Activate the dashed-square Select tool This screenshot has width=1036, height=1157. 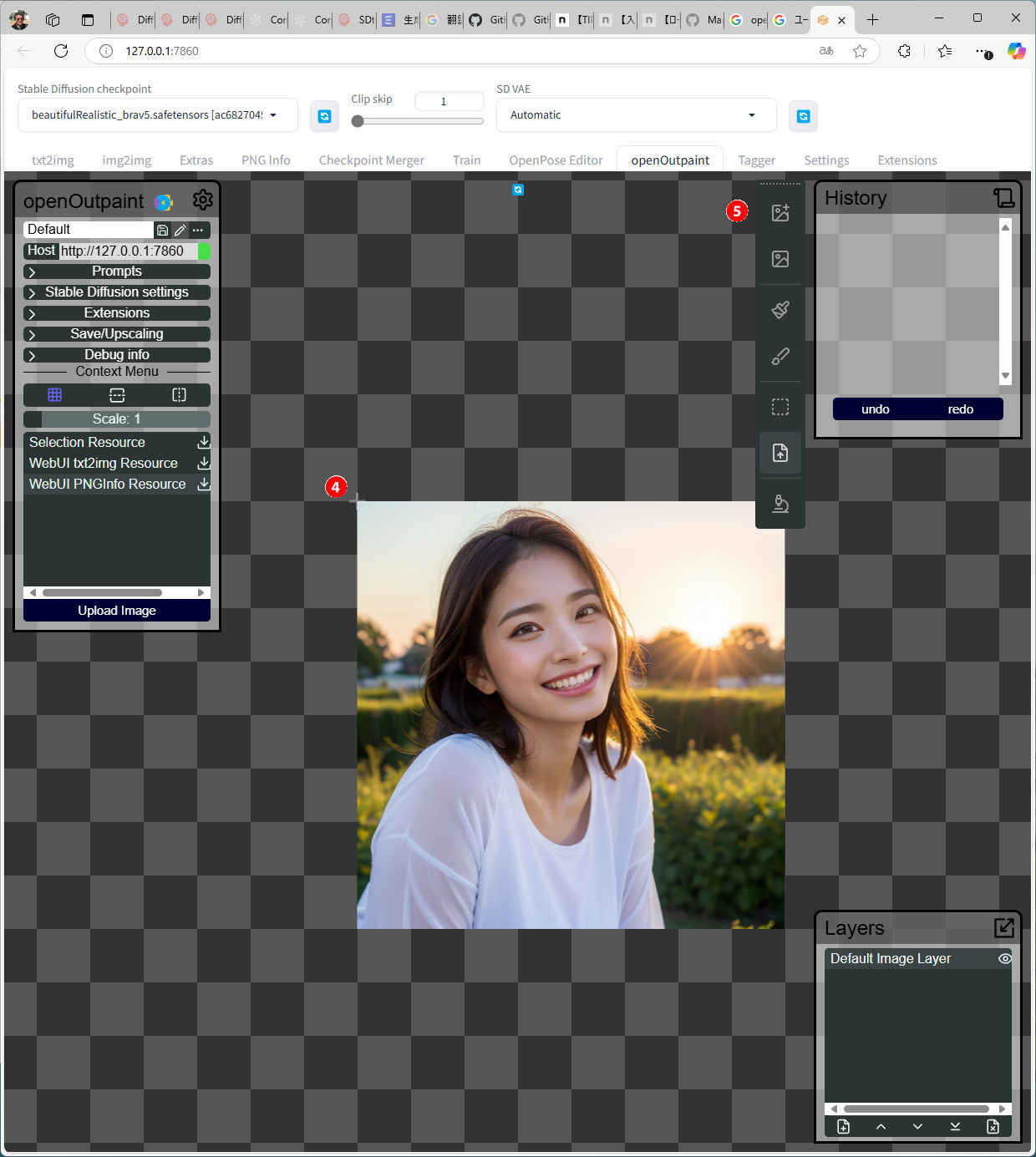[780, 407]
